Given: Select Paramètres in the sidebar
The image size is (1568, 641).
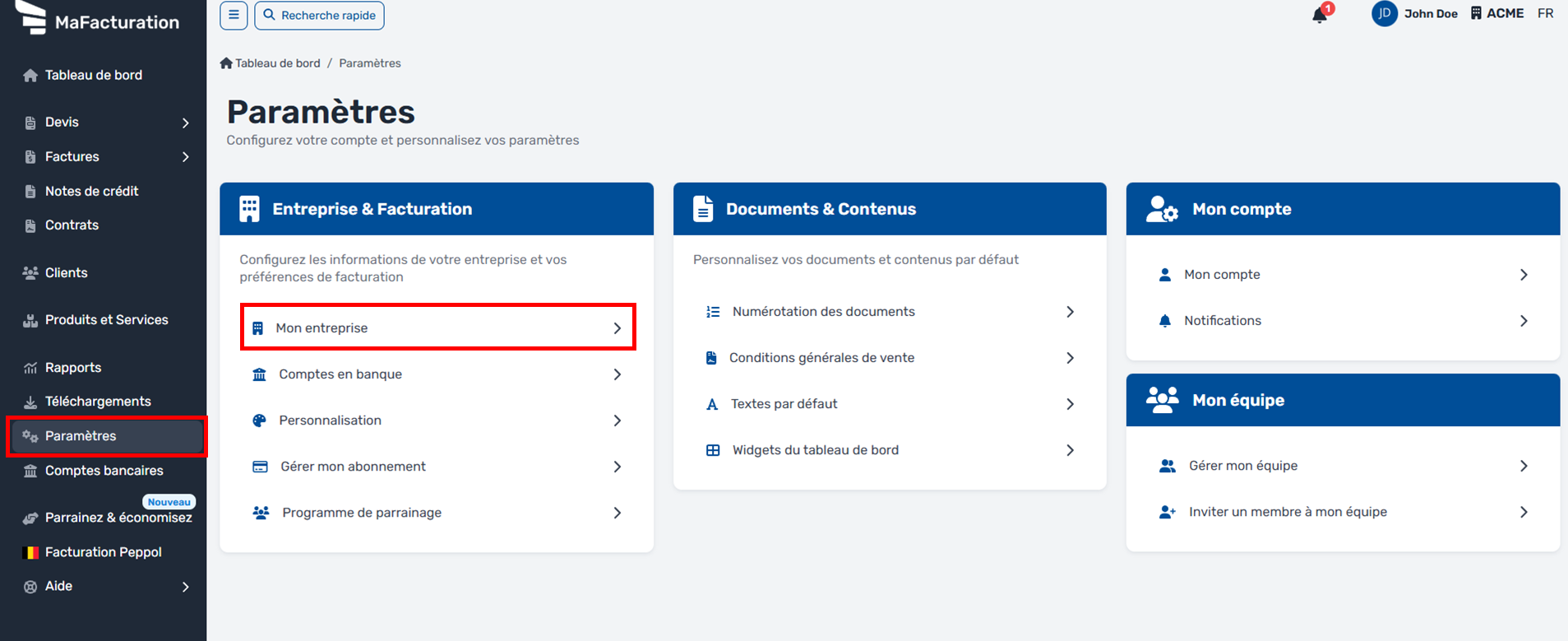Looking at the screenshot, I should [x=107, y=436].
